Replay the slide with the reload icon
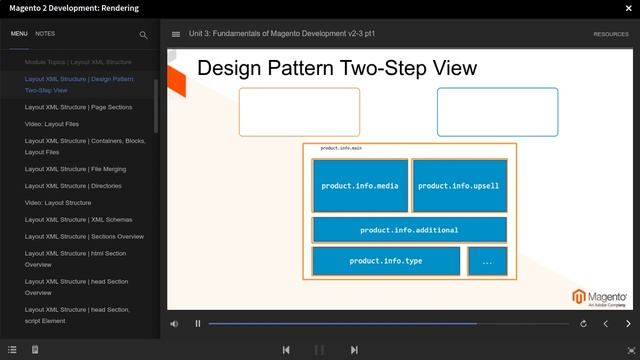The width and height of the screenshot is (640, 360). (x=584, y=324)
